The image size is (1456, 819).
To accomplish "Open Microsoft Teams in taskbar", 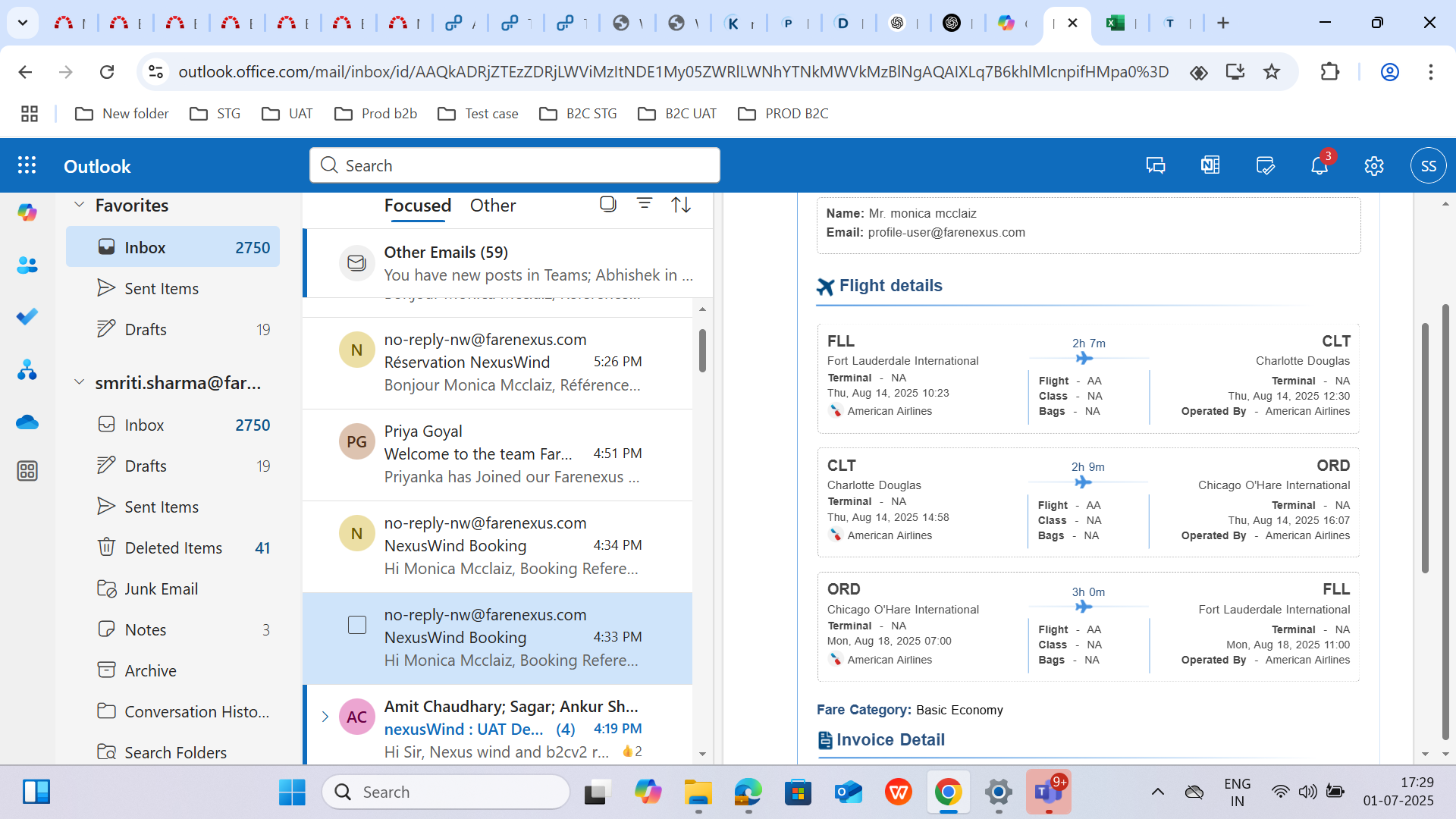I will (1048, 792).
